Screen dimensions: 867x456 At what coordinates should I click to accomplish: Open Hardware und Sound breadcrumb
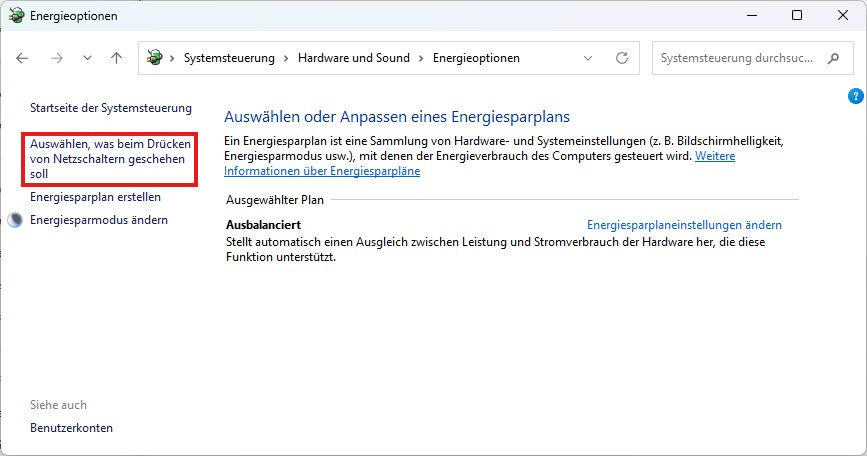(x=354, y=58)
